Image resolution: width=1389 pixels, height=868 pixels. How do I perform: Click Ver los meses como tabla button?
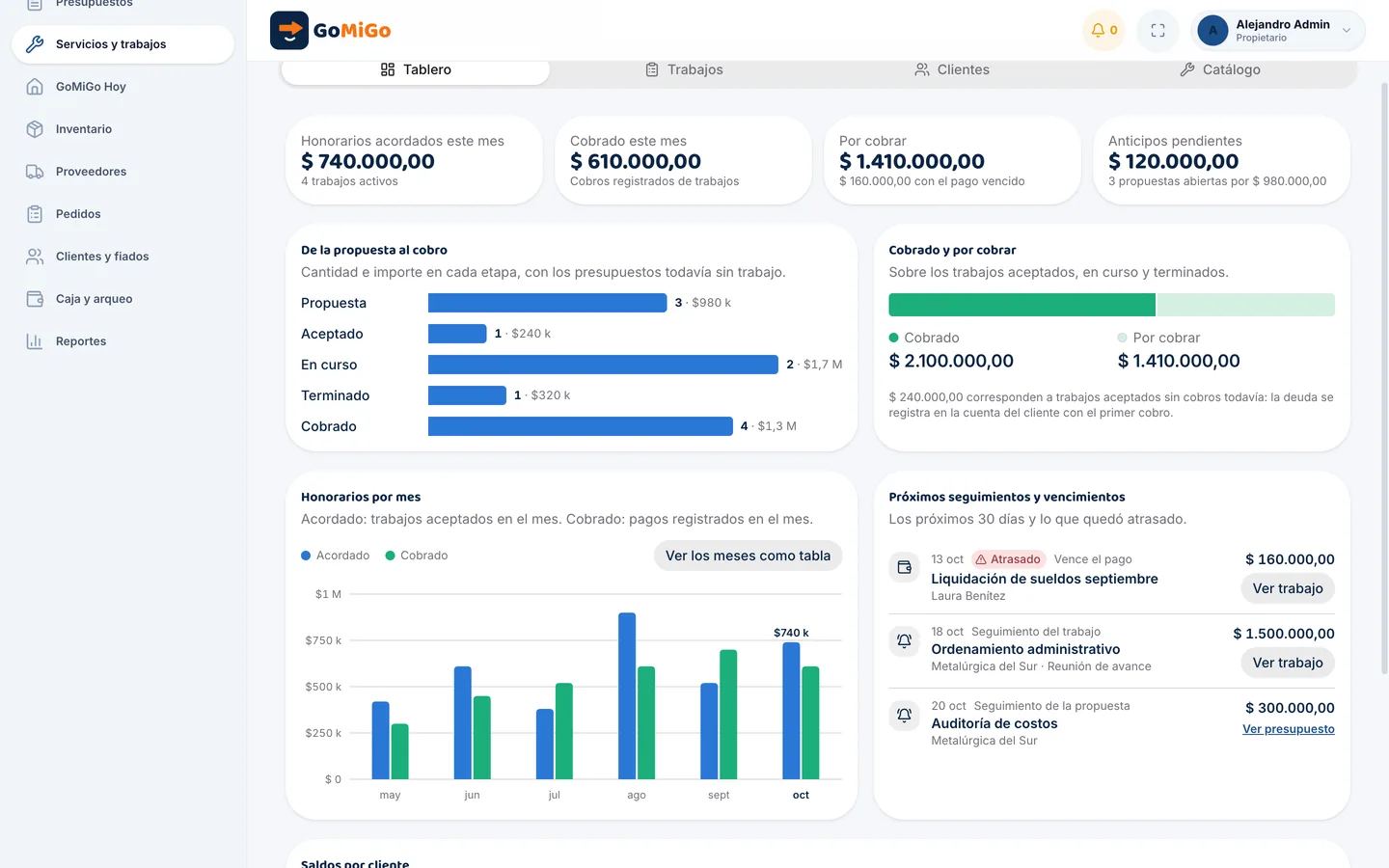(x=748, y=556)
